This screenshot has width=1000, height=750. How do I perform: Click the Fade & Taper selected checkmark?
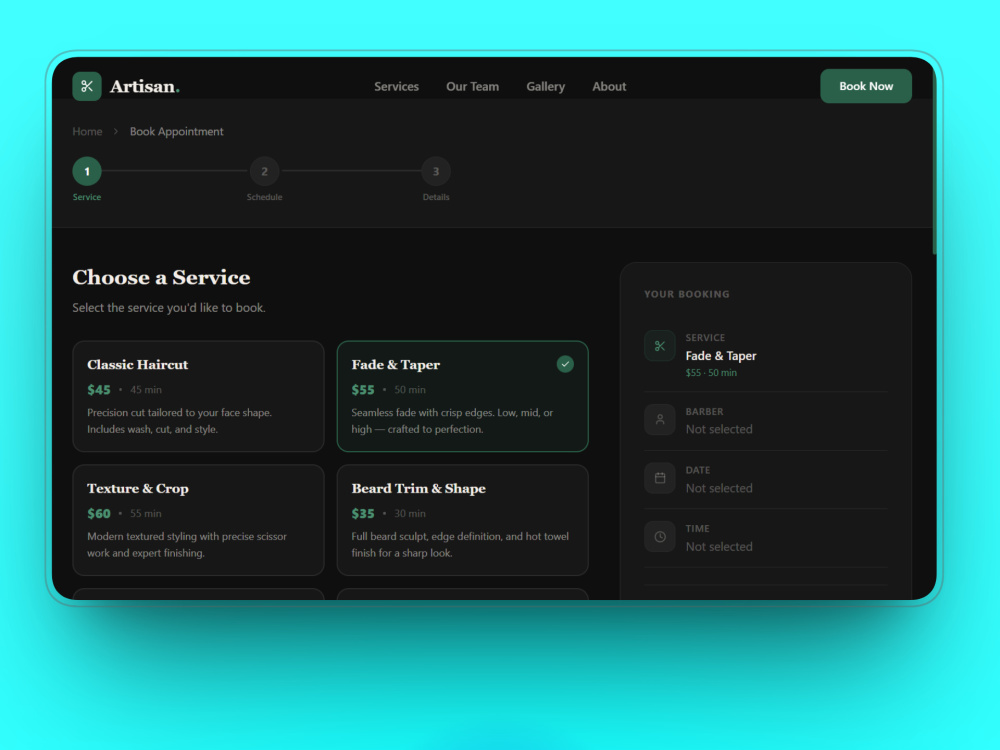click(x=565, y=364)
